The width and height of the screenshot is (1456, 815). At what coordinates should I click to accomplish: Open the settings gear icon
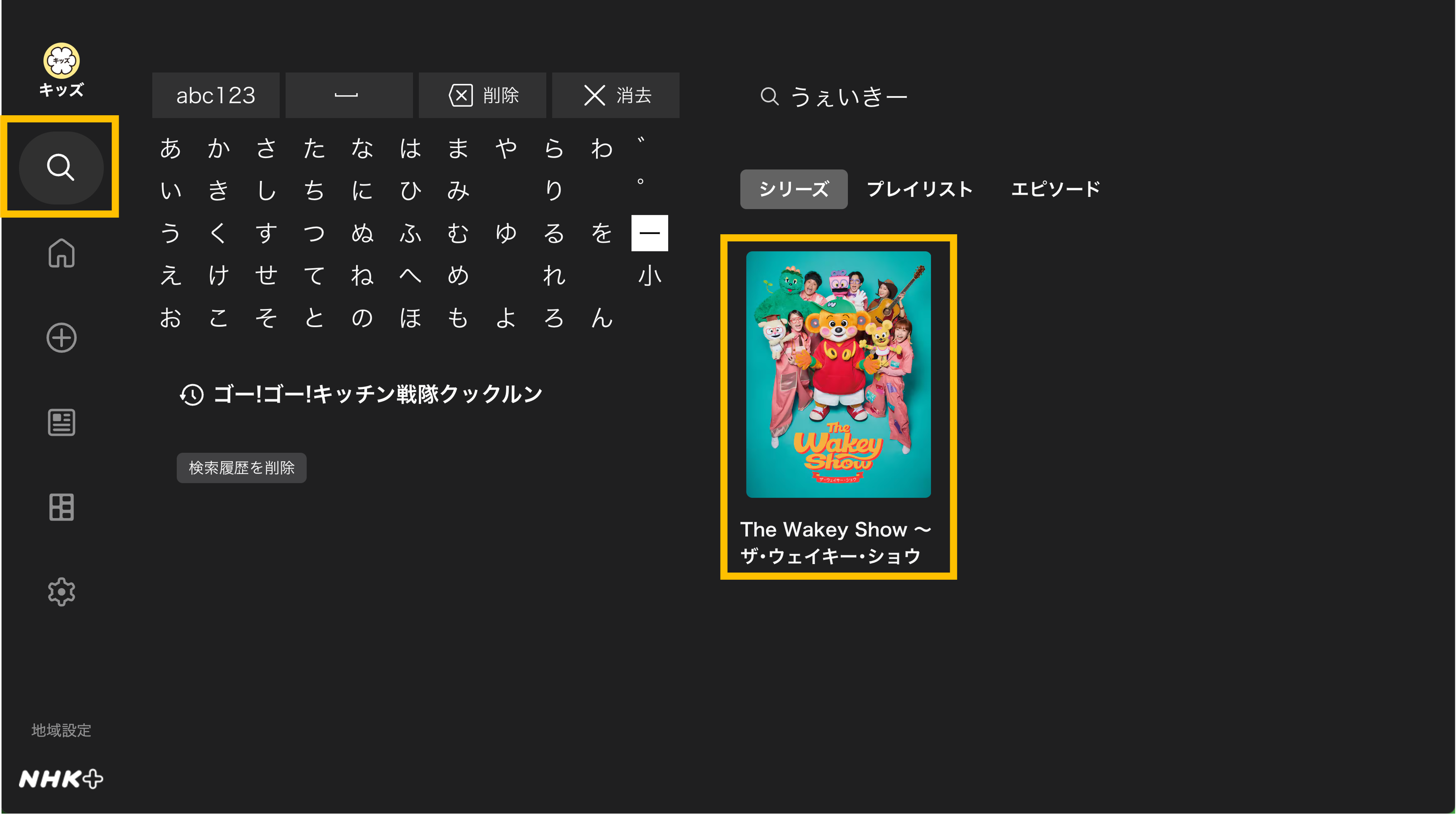pos(61,592)
